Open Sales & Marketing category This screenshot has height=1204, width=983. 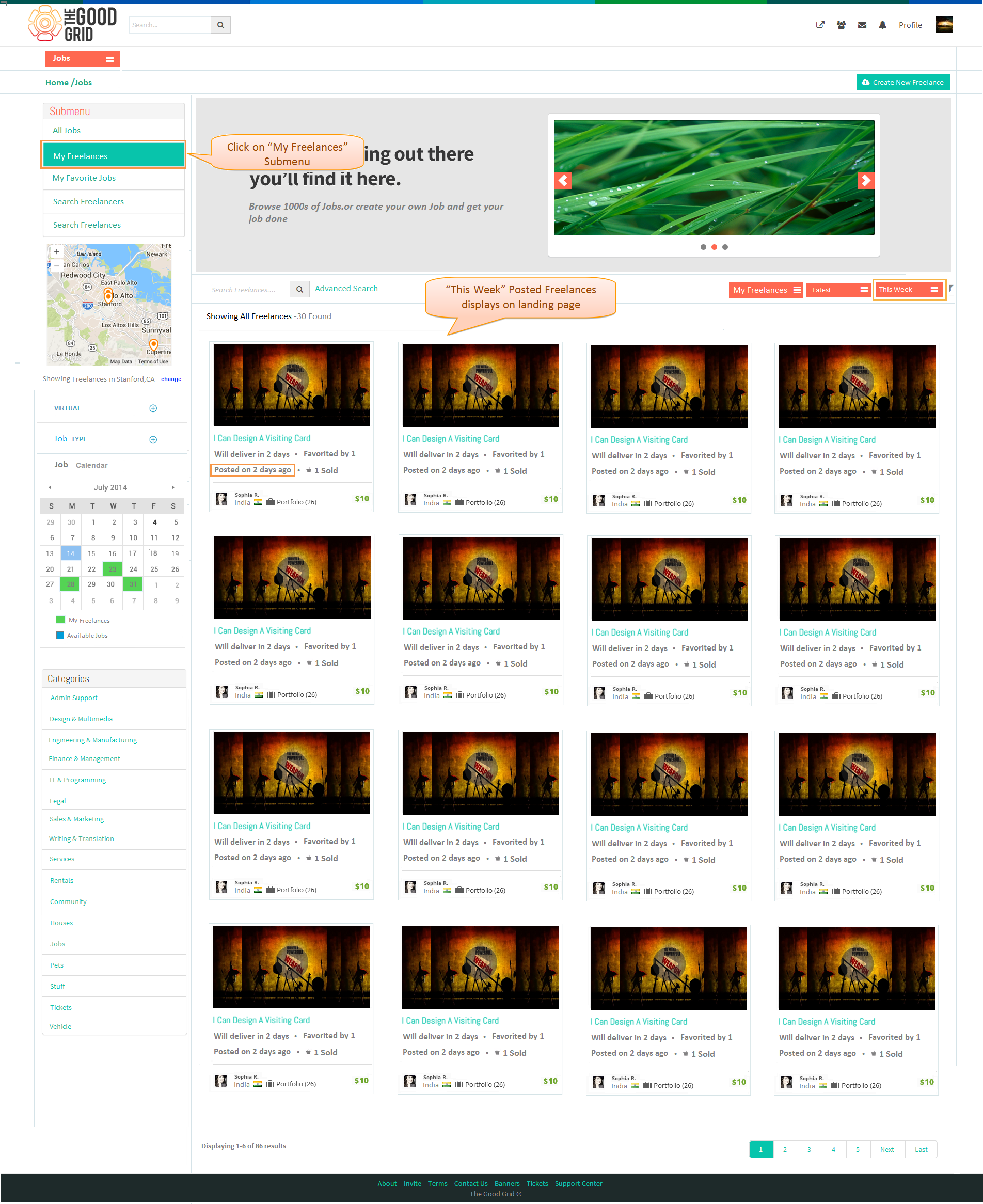tap(76, 819)
